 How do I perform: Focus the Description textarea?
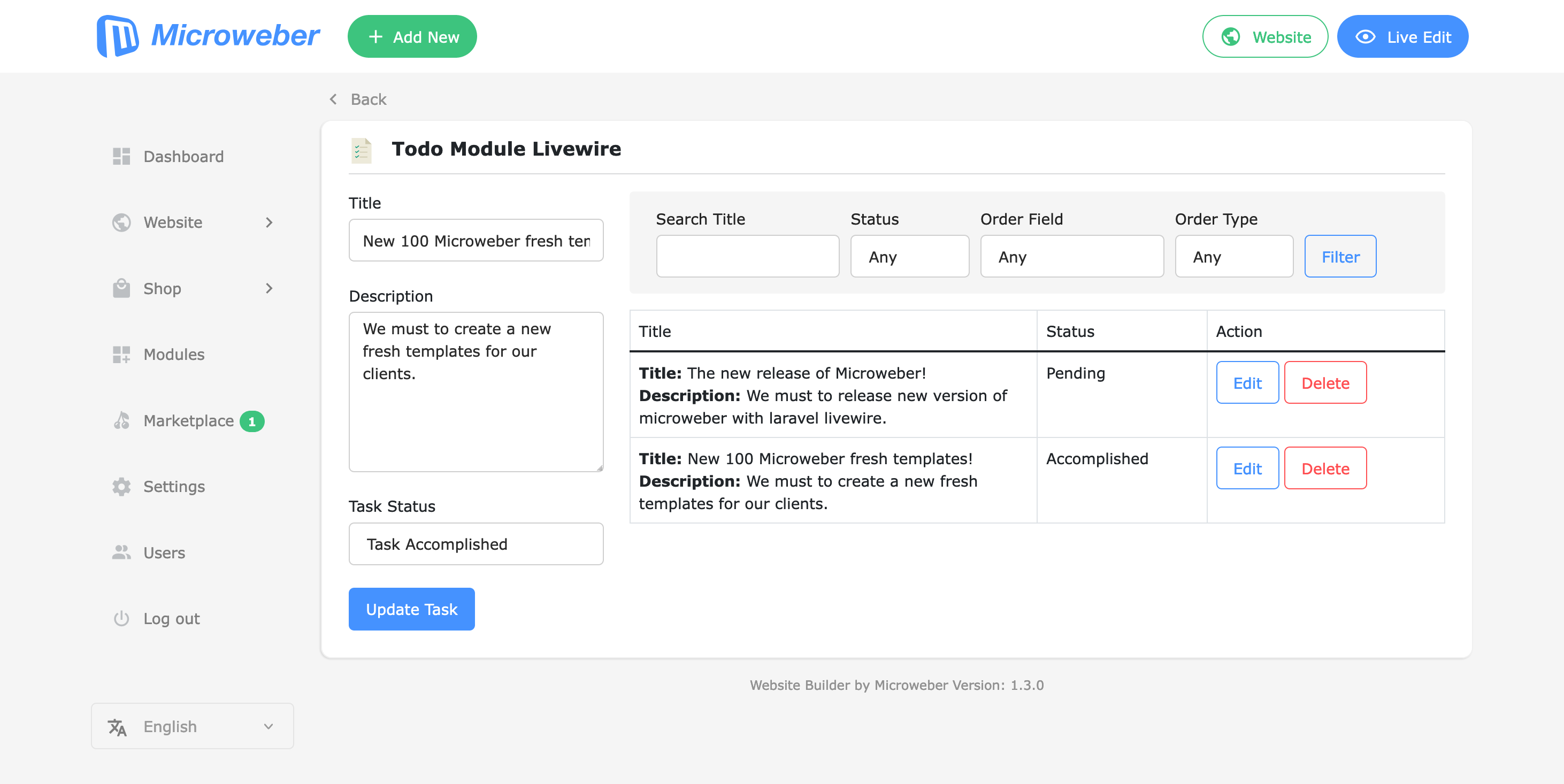(476, 392)
